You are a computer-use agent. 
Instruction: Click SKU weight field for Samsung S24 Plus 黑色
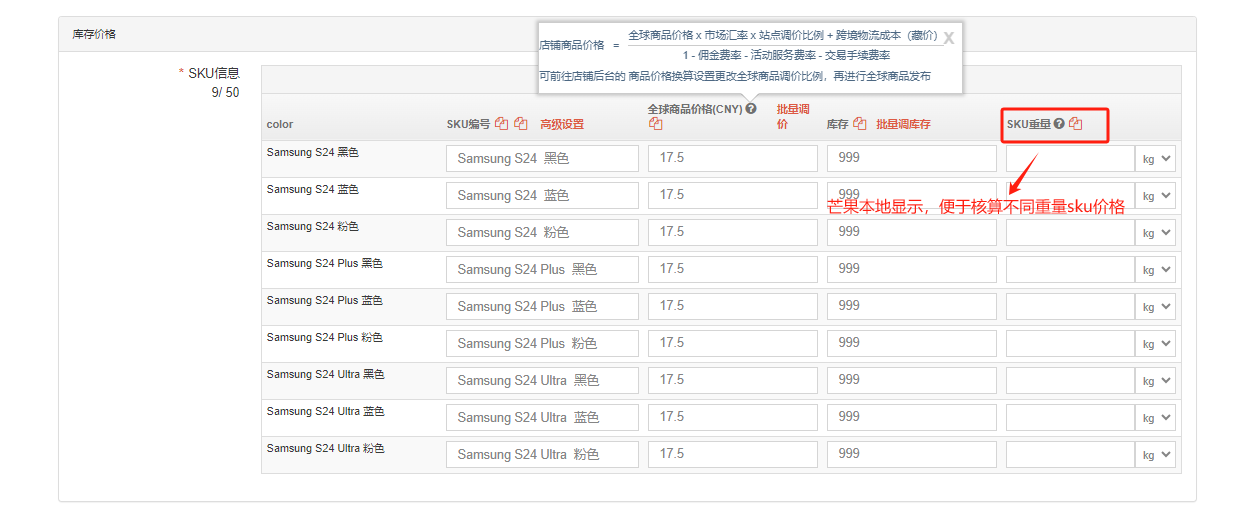coord(1071,270)
